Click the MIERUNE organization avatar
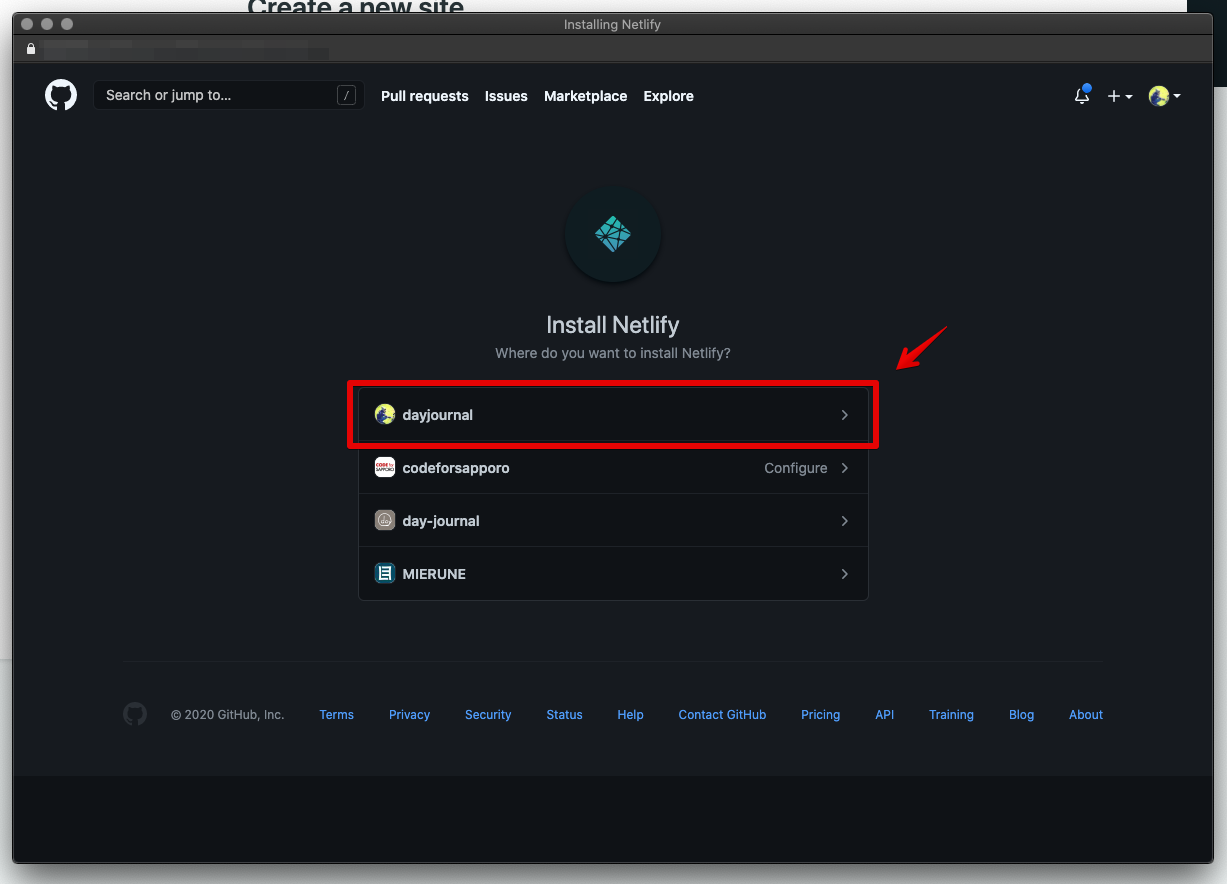 point(385,573)
